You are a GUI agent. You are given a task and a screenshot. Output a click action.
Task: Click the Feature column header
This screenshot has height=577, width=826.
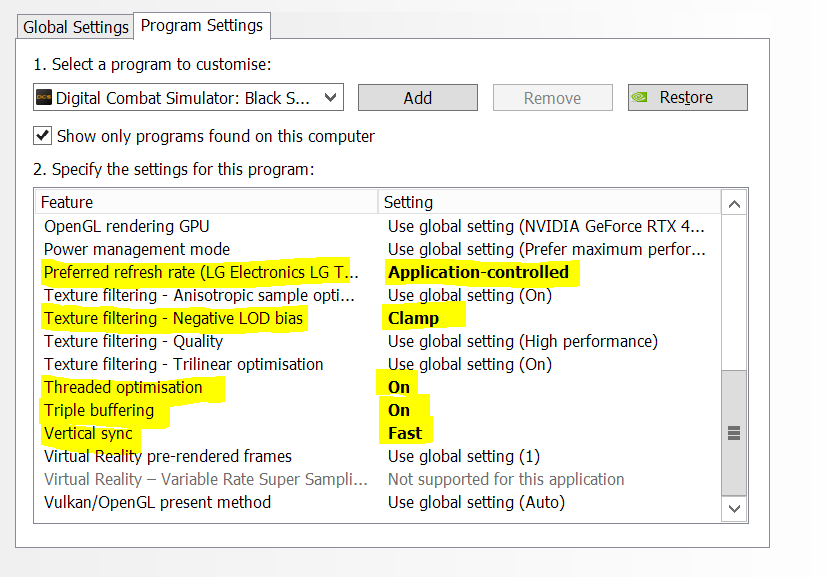pyautogui.click(x=206, y=202)
